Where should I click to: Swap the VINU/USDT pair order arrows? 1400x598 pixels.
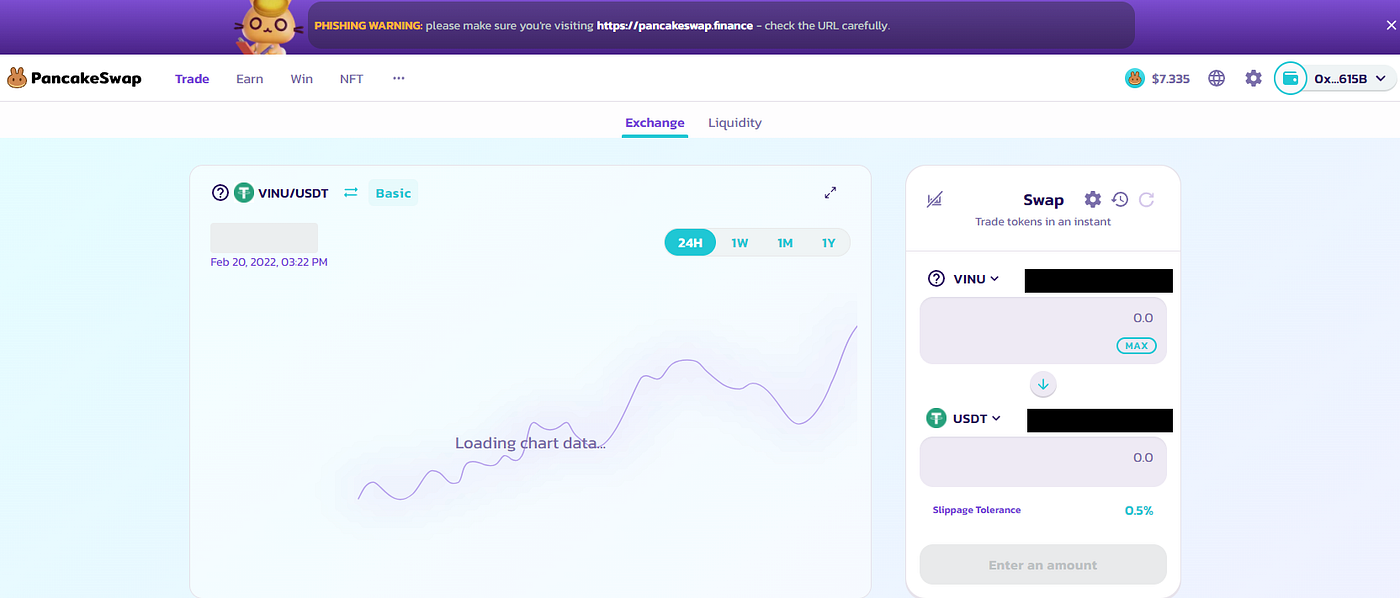click(351, 193)
